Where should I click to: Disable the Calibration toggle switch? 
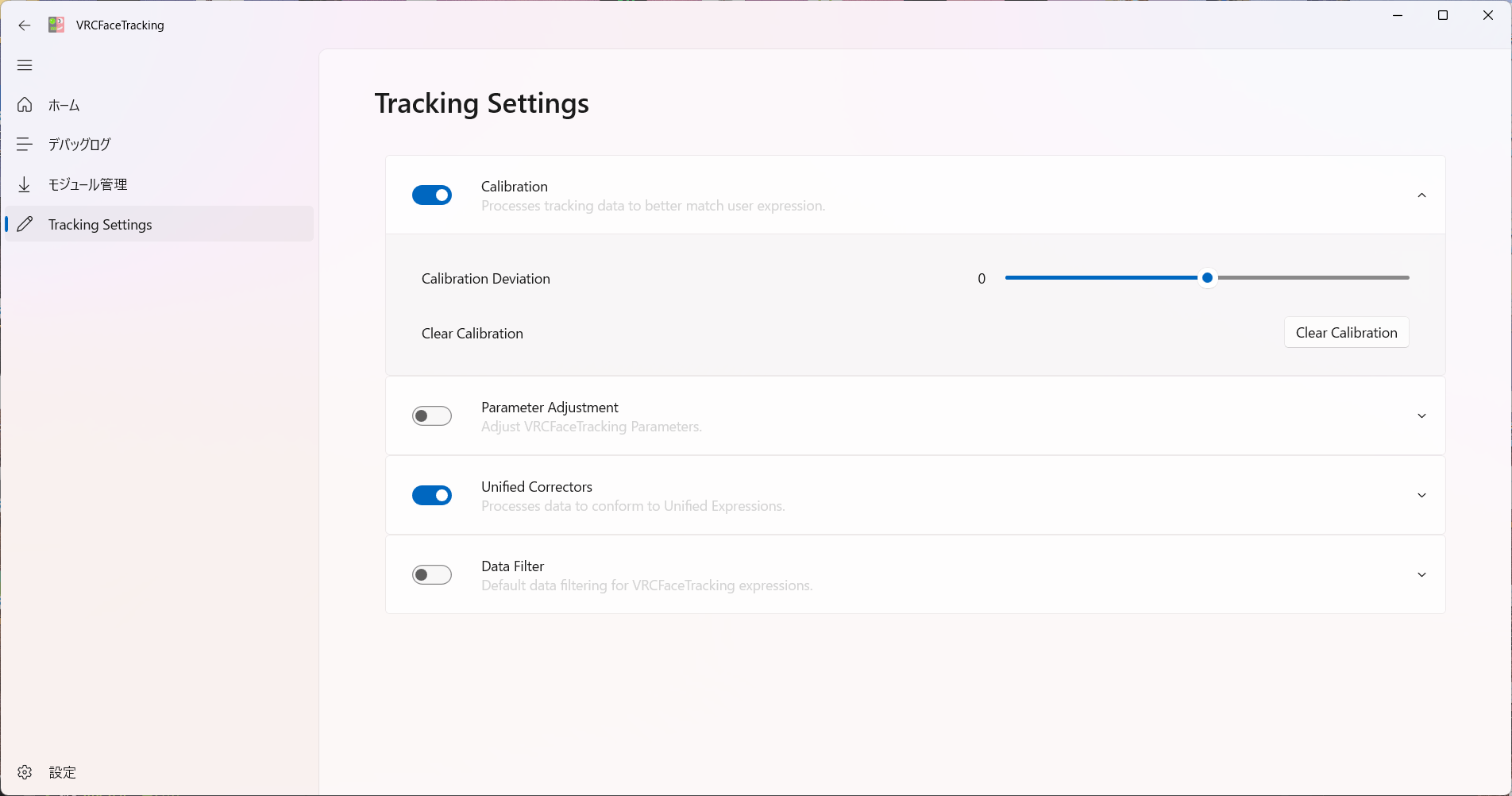(432, 195)
